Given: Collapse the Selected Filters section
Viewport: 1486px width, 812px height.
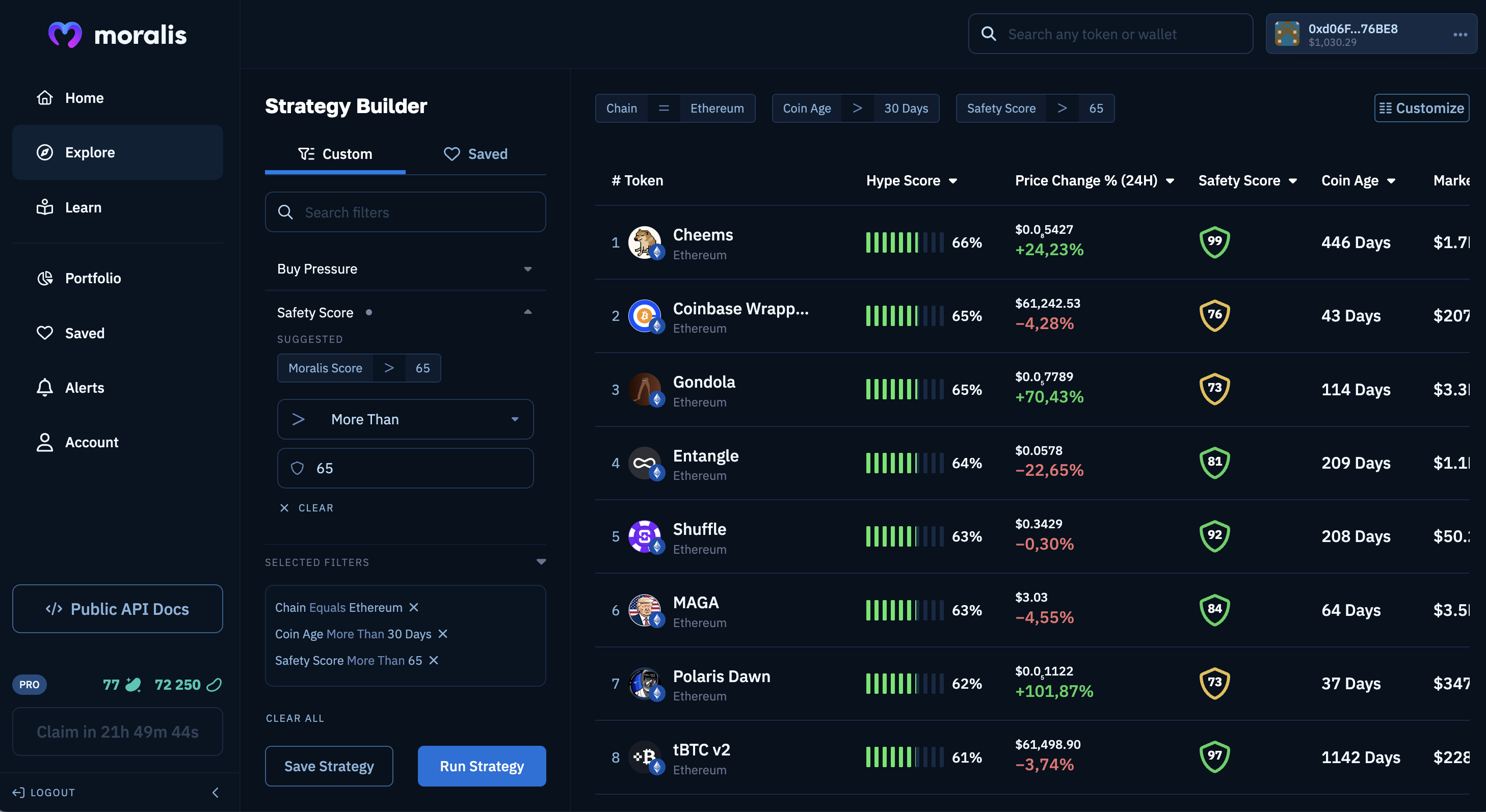Looking at the screenshot, I should tap(541, 562).
